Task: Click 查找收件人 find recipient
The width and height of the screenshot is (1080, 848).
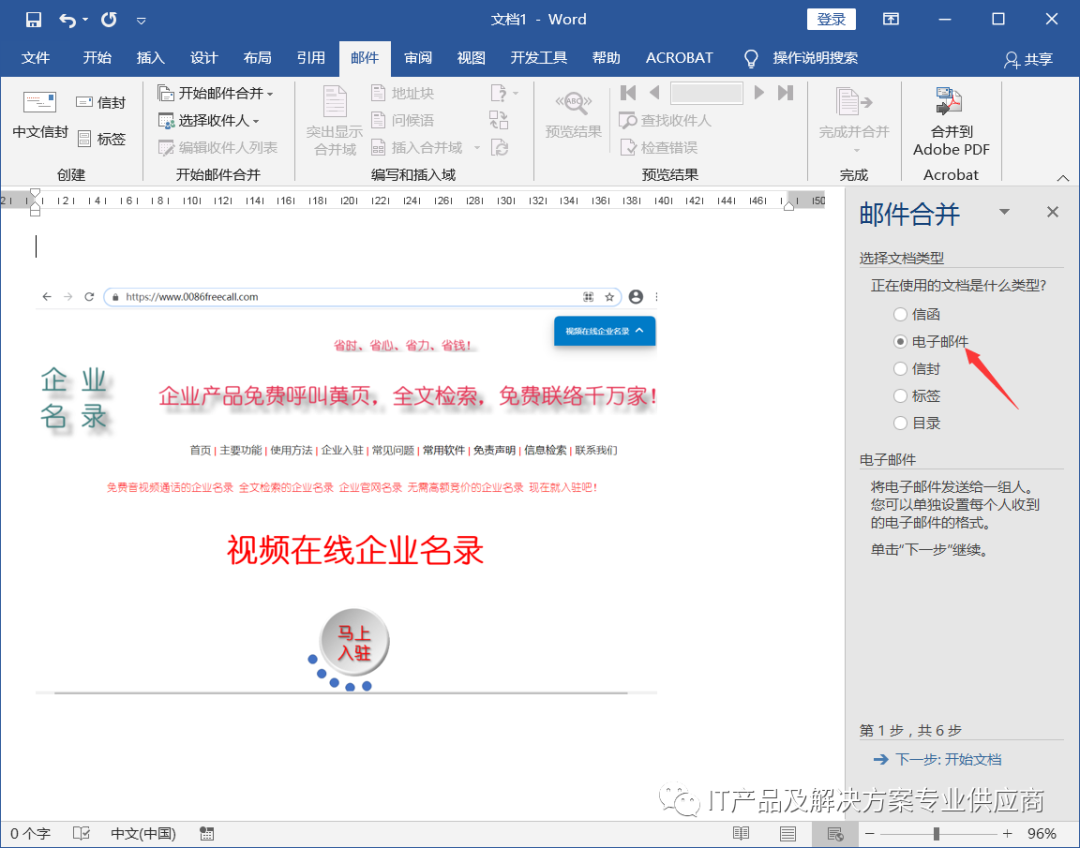Action: click(x=665, y=121)
